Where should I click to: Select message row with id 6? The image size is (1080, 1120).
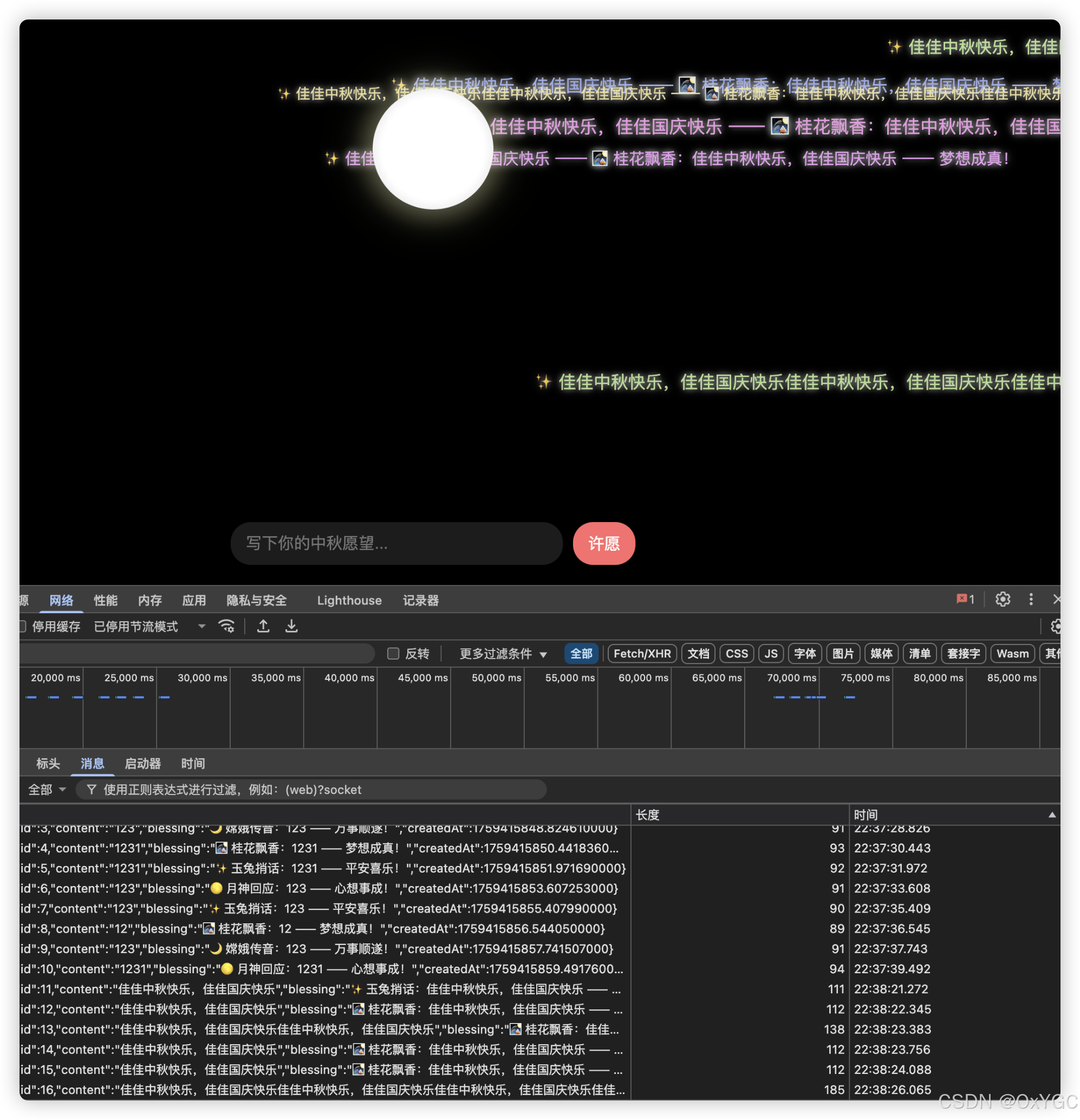tap(540, 888)
